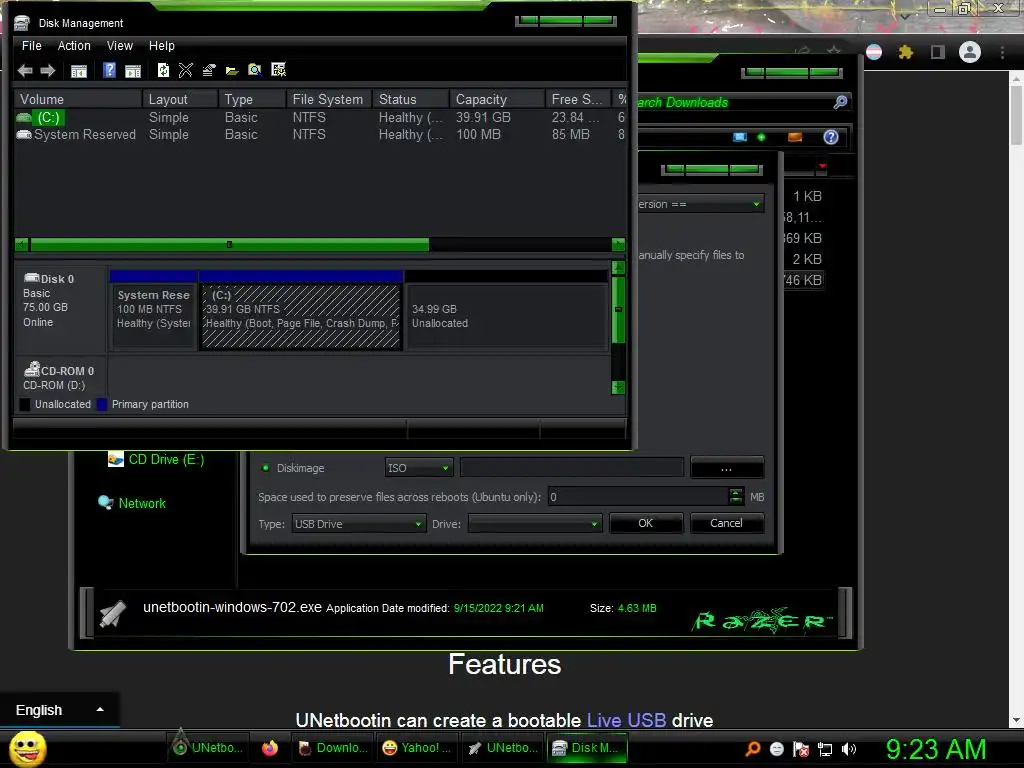
Task: Select the (C:) volume row in list
Action: point(320,118)
